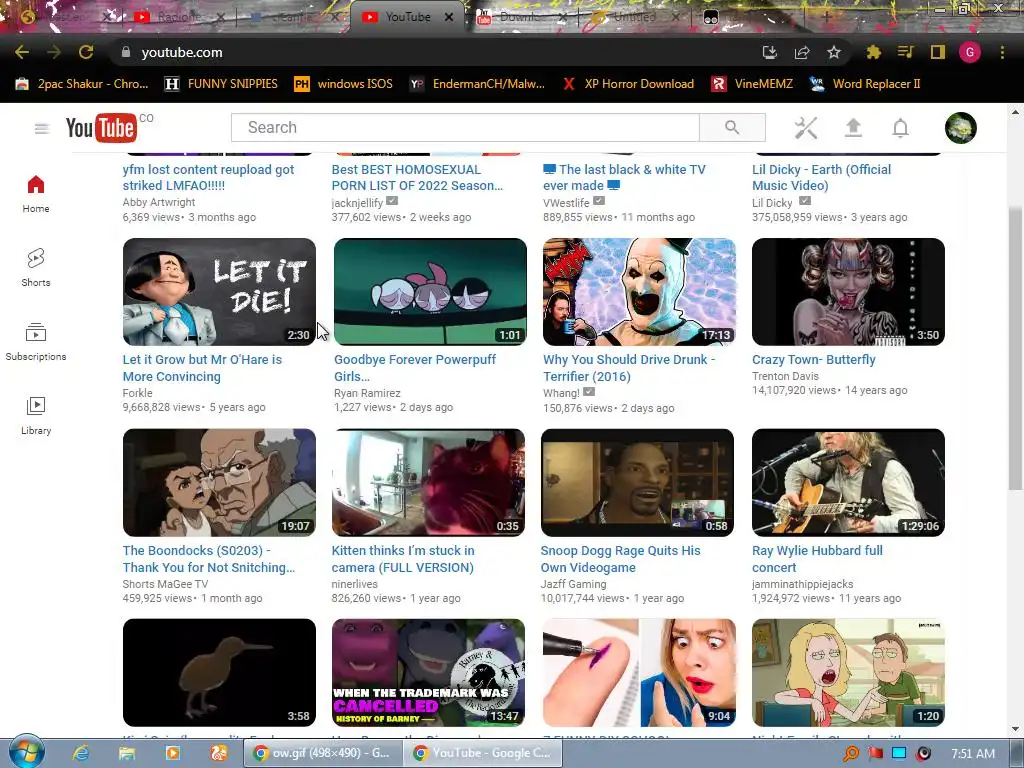The height and width of the screenshot is (768, 1024).
Task: Open the History of Barney thumbnail
Action: 428,673
